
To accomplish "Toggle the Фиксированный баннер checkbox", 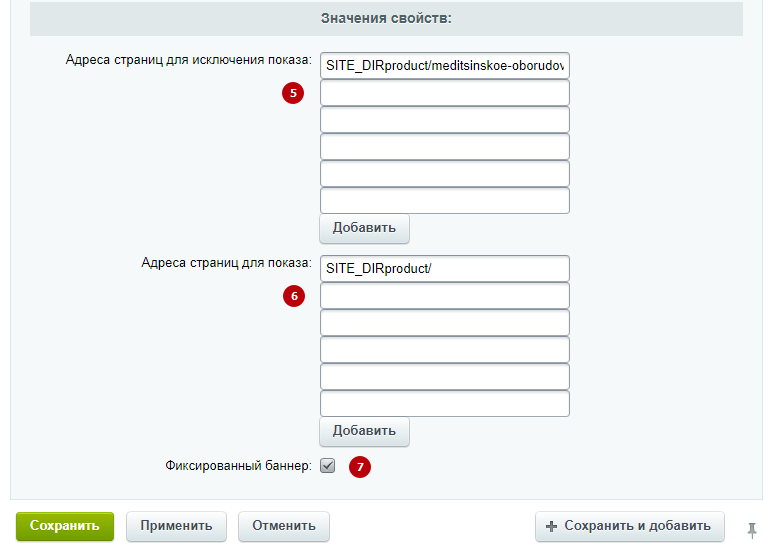I will pyautogui.click(x=327, y=465).
